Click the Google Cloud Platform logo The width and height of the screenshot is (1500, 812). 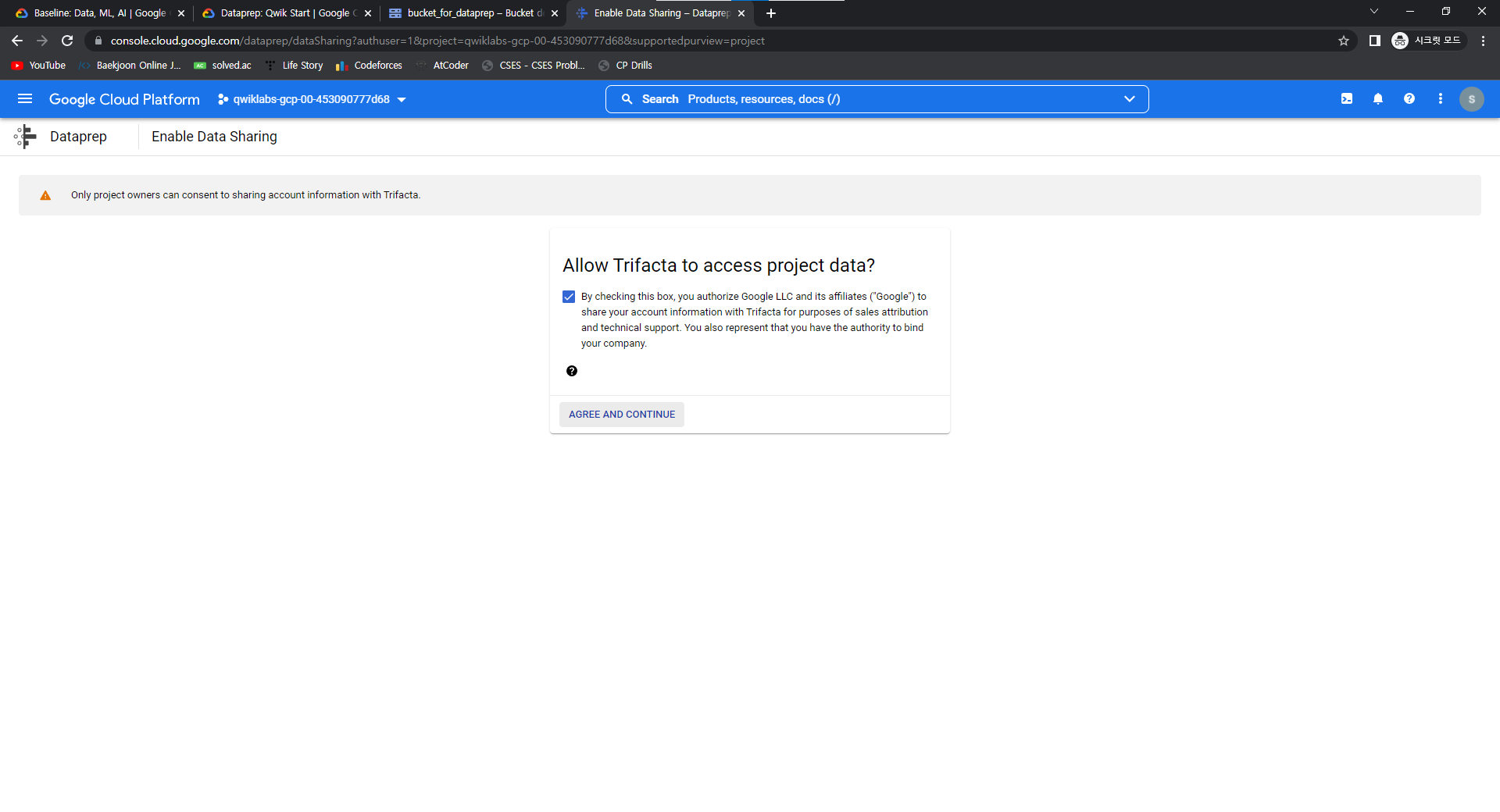124,99
